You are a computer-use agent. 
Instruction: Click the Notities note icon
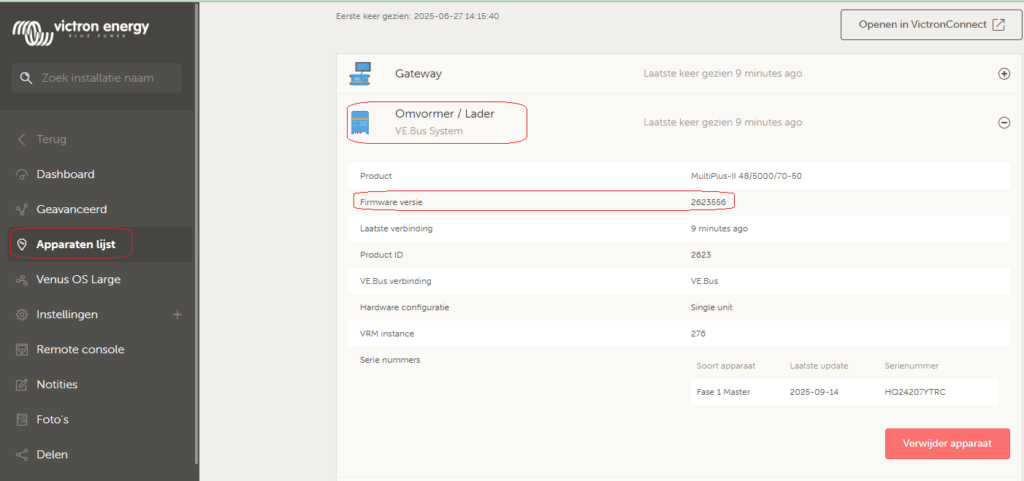click(x=22, y=385)
